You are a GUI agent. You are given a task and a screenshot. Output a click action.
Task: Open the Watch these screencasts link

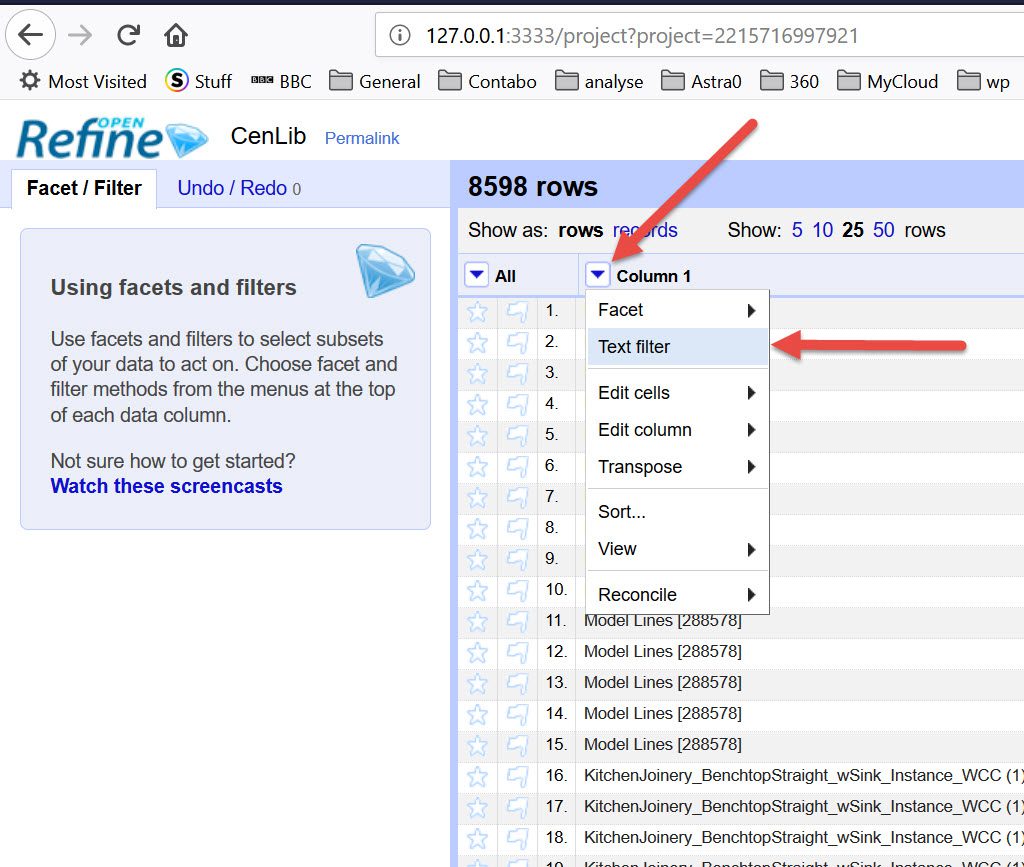pyautogui.click(x=166, y=486)
